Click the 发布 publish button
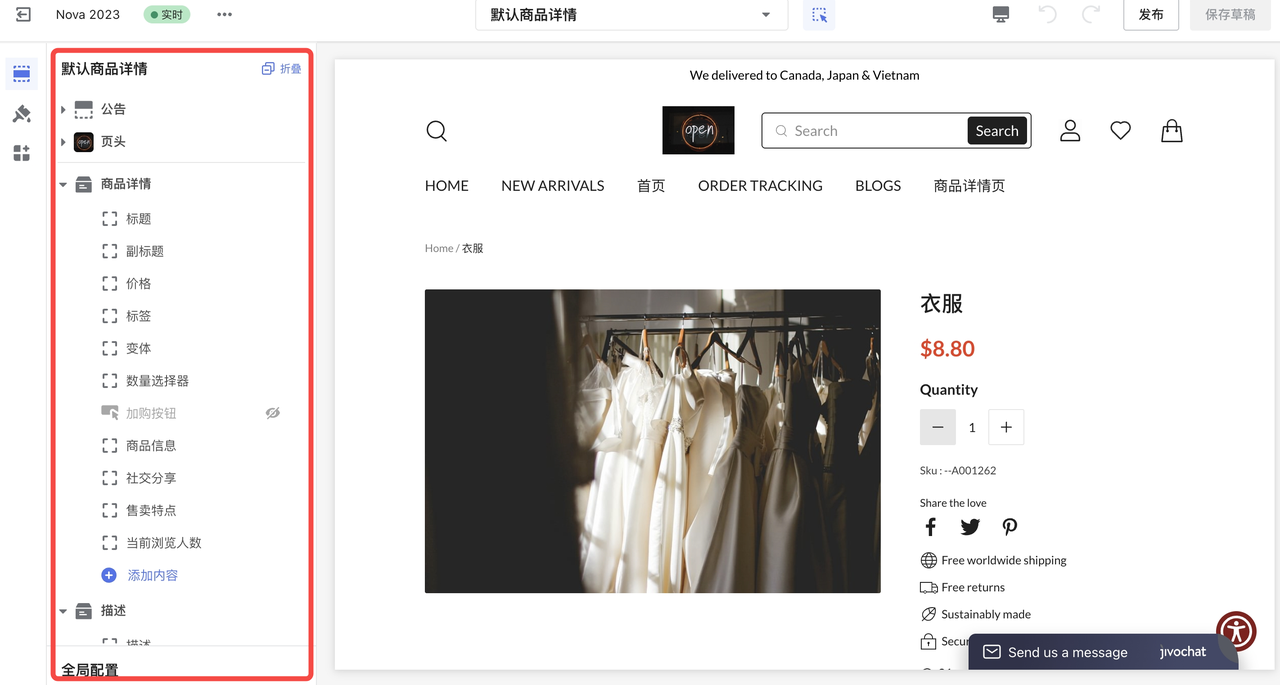Screen dimensions: 1280x685 [x=1151, y=14]
